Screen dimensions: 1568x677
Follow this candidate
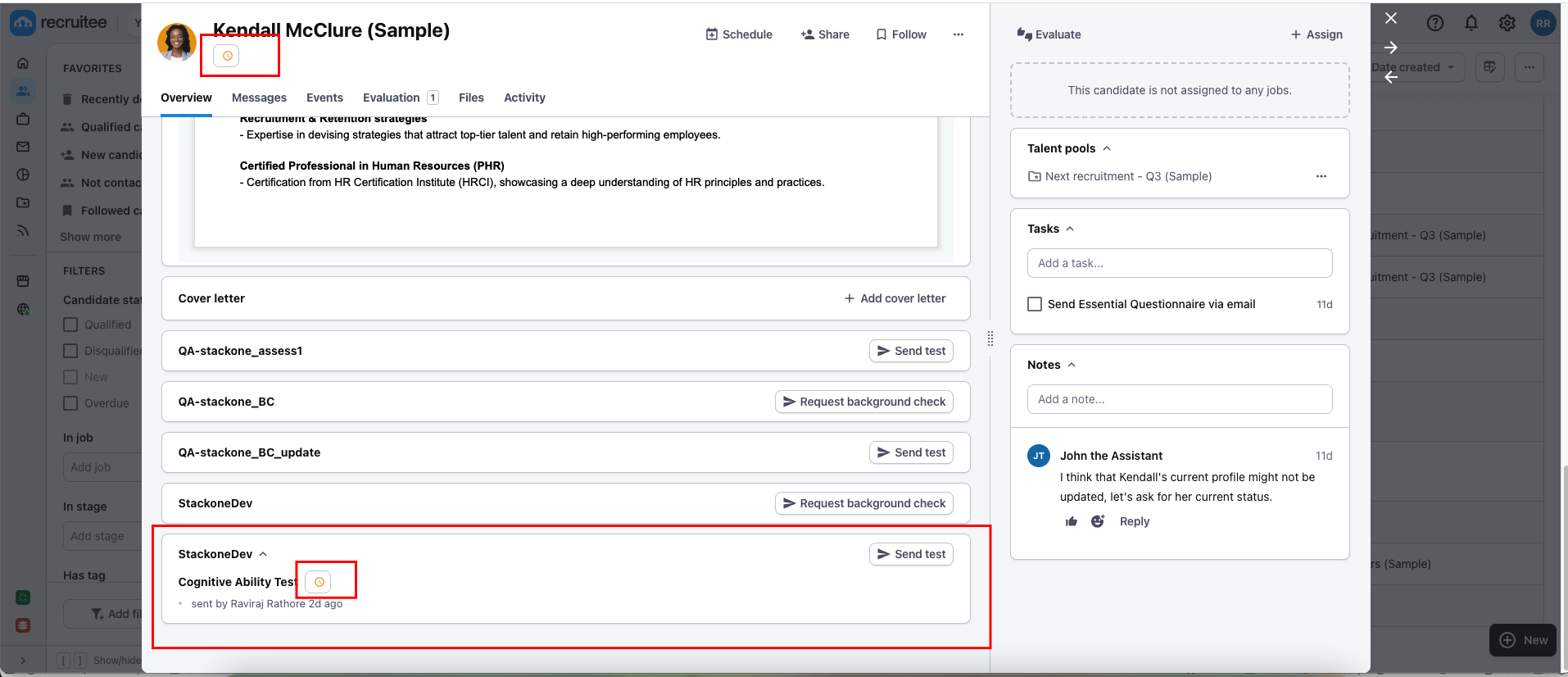(x=901, y=34)
